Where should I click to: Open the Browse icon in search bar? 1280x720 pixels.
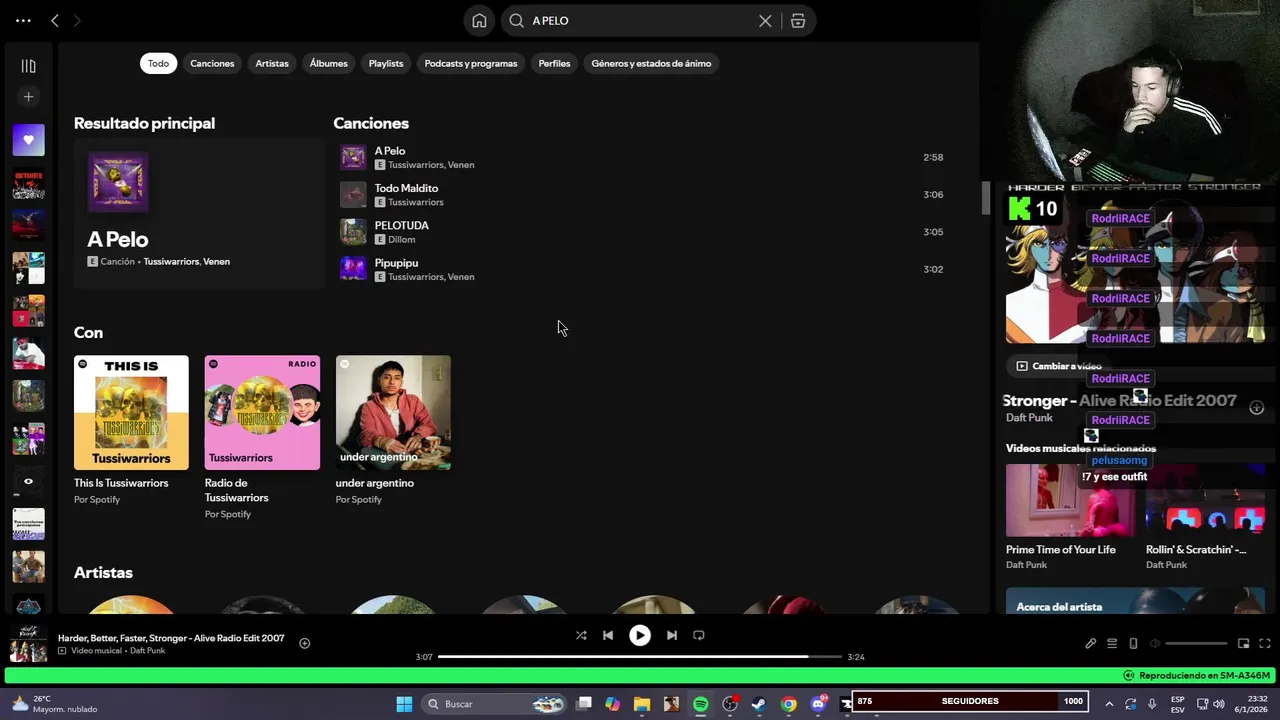[x=798, y=21]
